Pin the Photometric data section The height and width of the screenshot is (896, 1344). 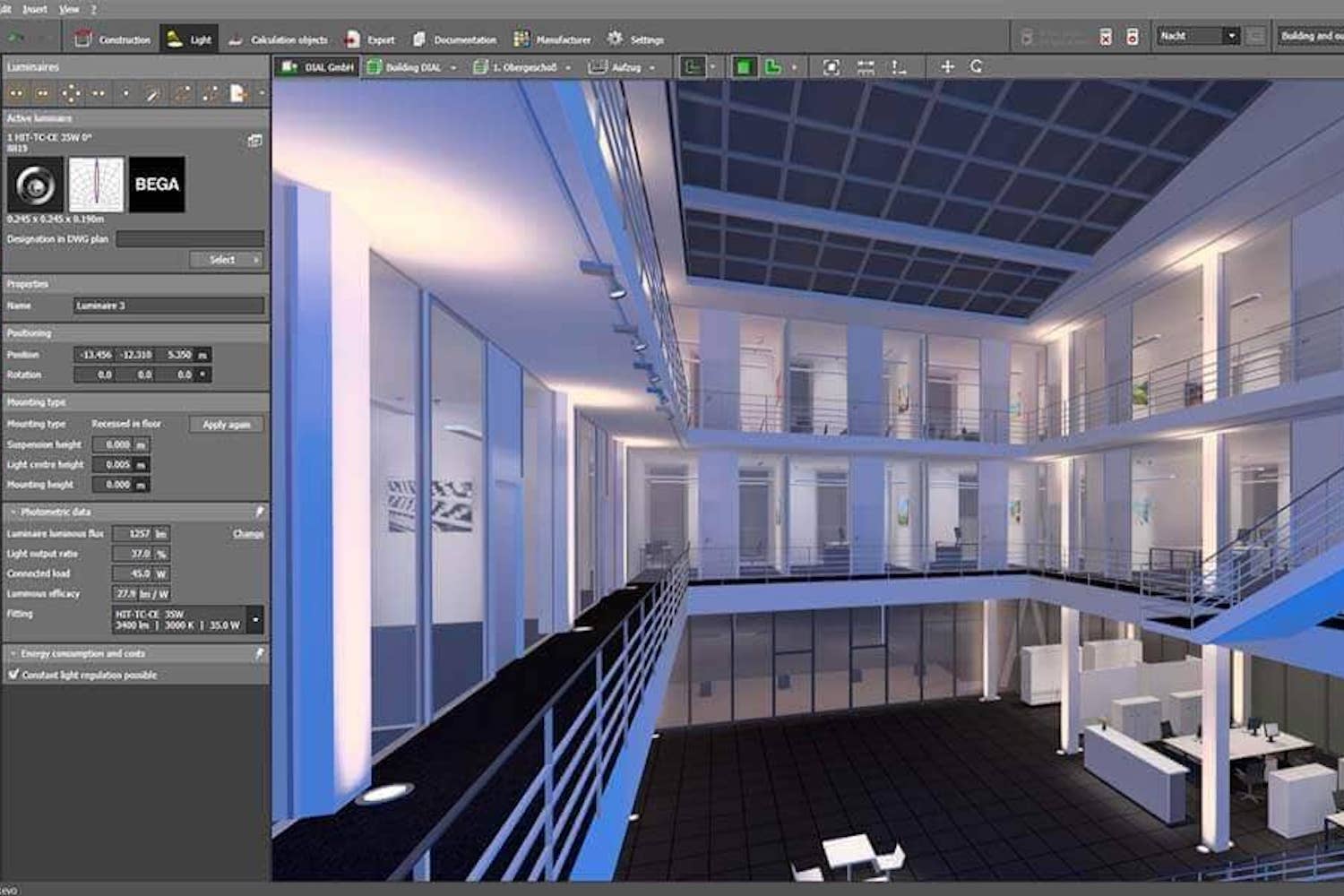pyautogui.click(x=260, y=512)
